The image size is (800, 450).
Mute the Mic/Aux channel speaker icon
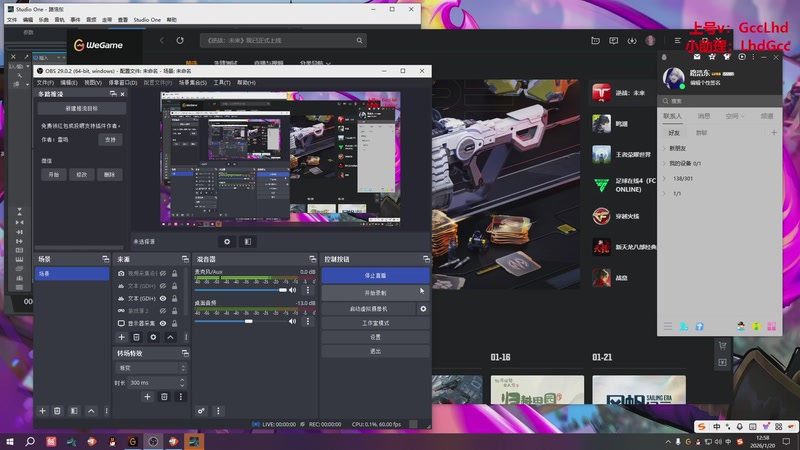click(293, 290)
